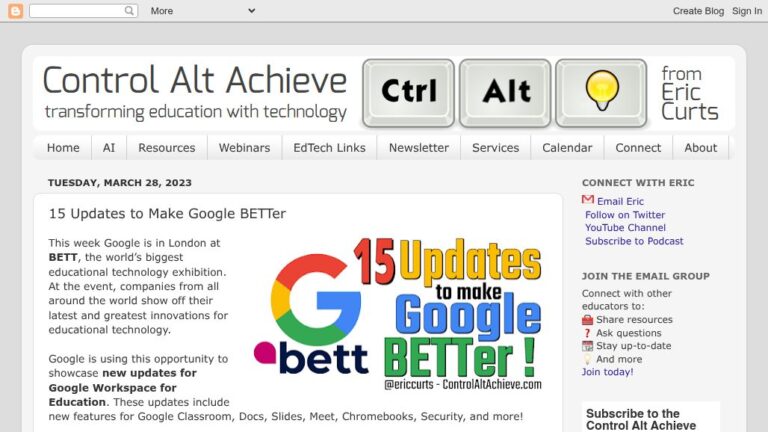Click the 'transforming education with technology' tagline

click(195, 112)
